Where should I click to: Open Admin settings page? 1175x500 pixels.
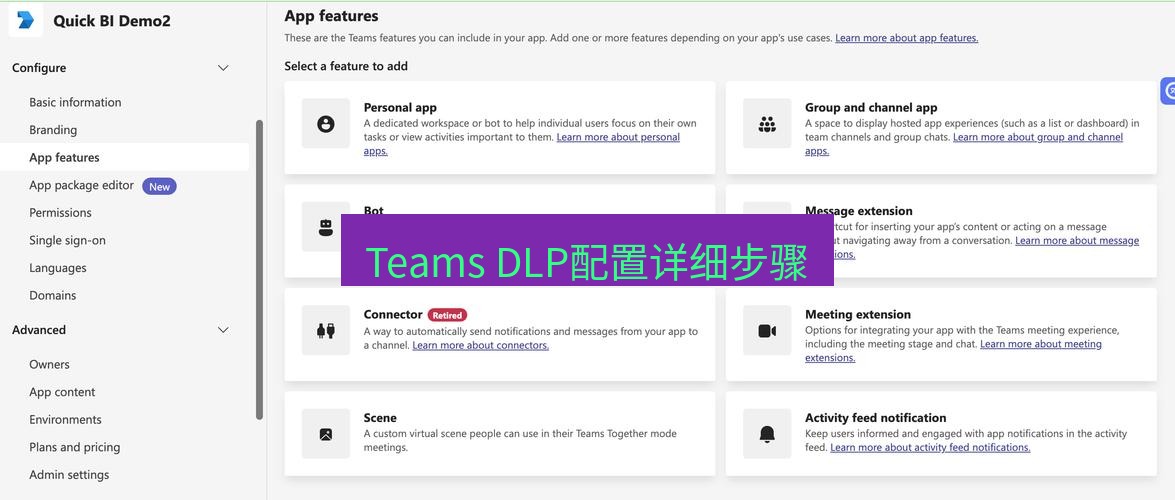point(69,475)
